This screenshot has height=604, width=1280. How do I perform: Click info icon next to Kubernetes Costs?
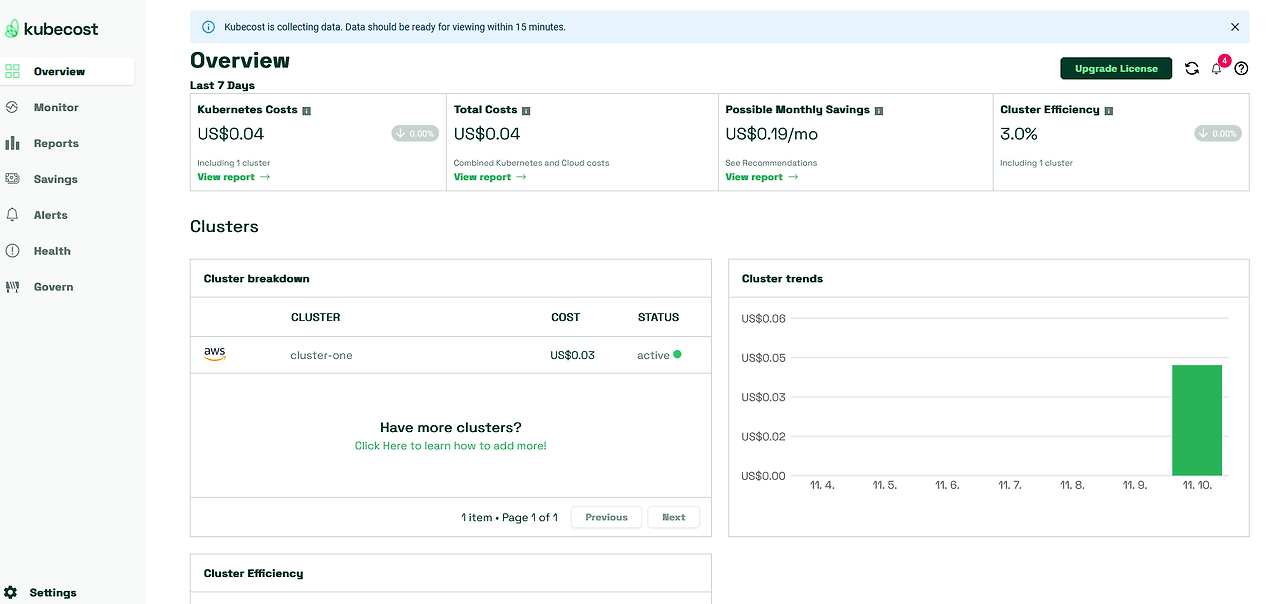point(307,111)
